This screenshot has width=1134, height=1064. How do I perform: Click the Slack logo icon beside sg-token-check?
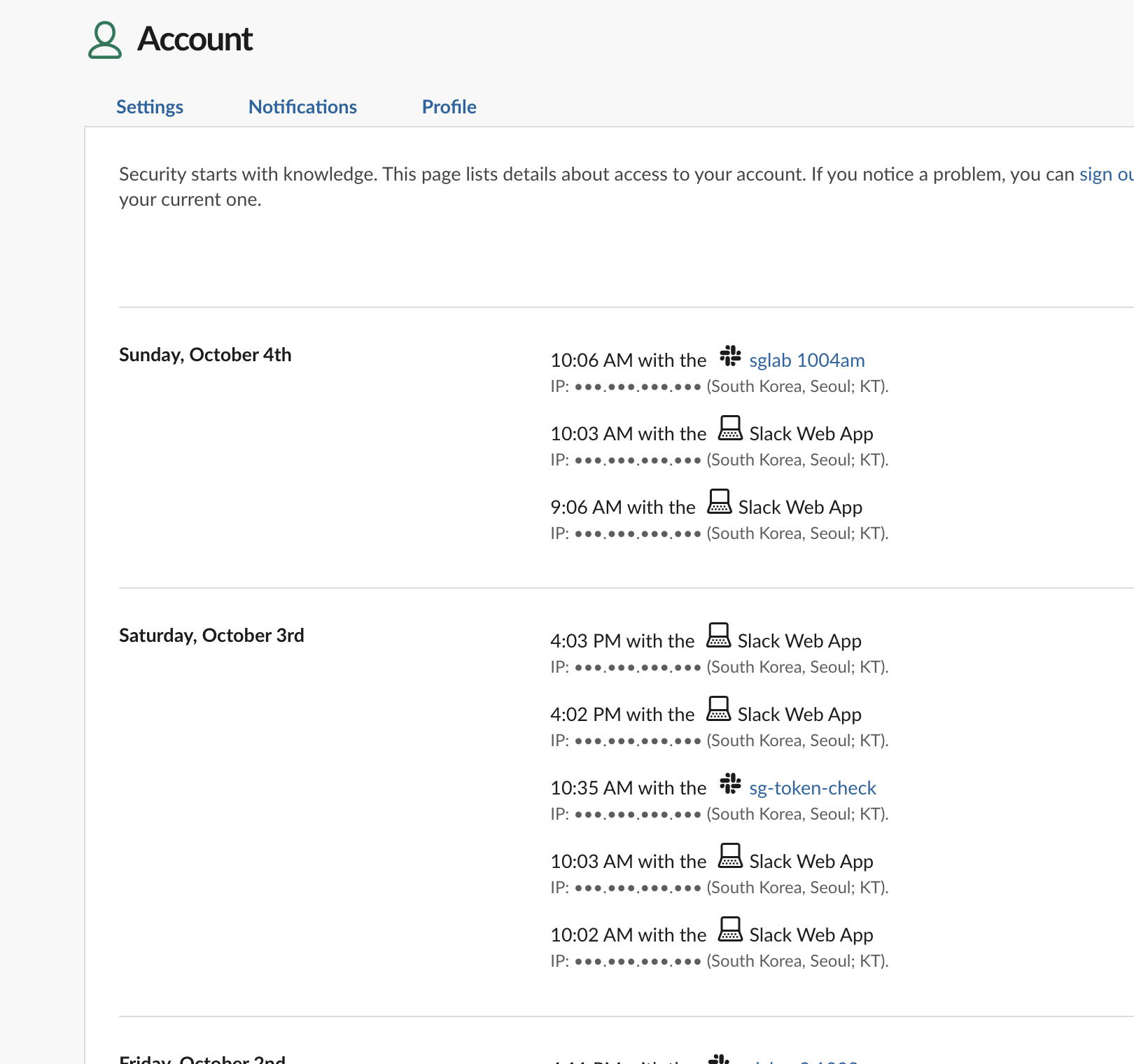tap(730, 783)
